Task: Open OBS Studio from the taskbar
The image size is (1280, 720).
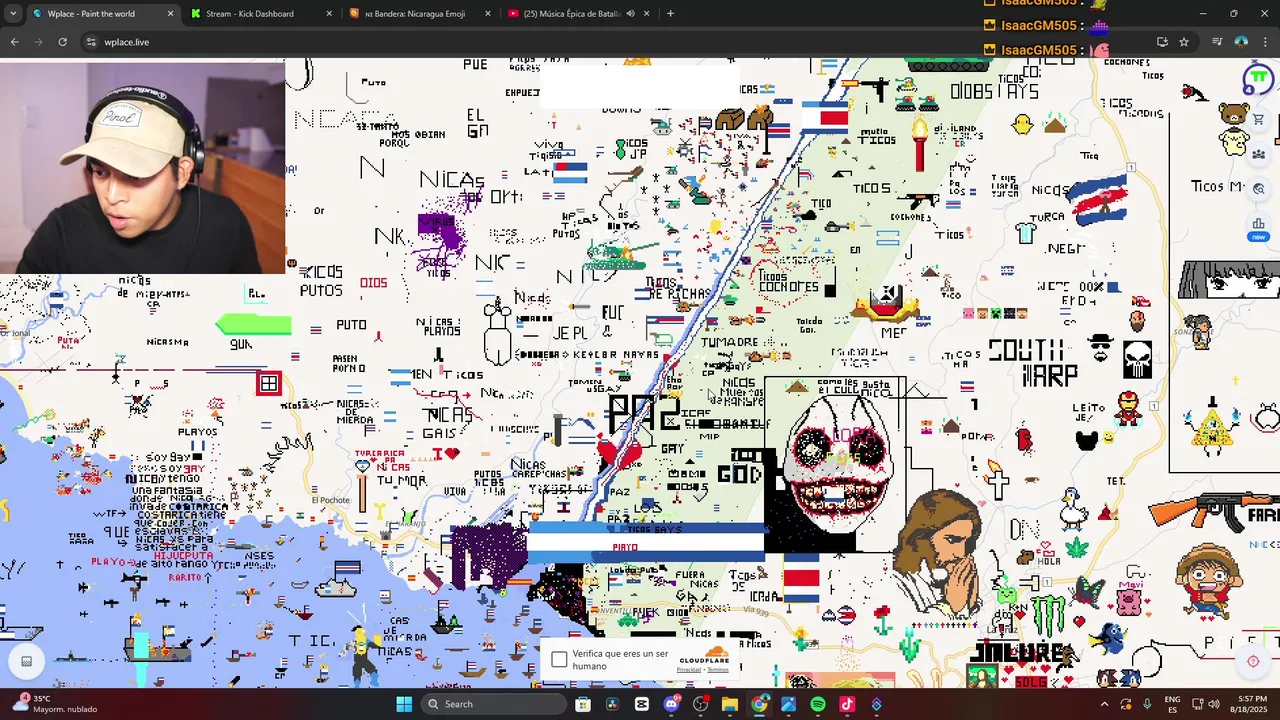Action: tap(700, 704)
